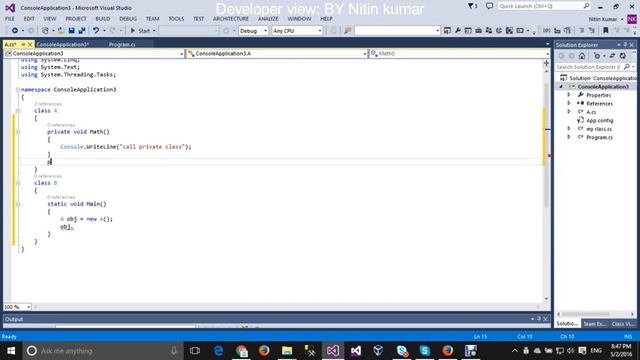Open the DEBUG menu
The width and height of the screenshot is (640, 360).
click(x=128, y=19)
